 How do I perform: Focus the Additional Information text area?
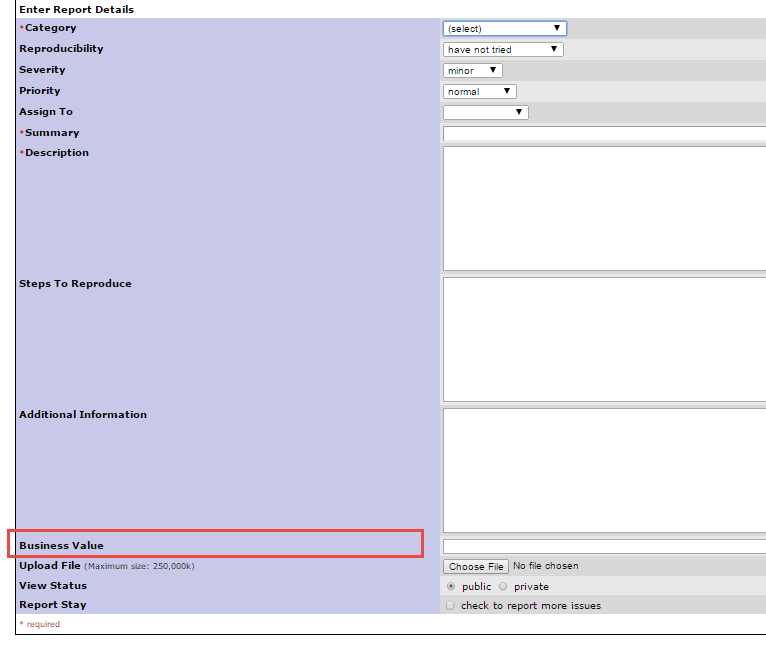[604, 470]
